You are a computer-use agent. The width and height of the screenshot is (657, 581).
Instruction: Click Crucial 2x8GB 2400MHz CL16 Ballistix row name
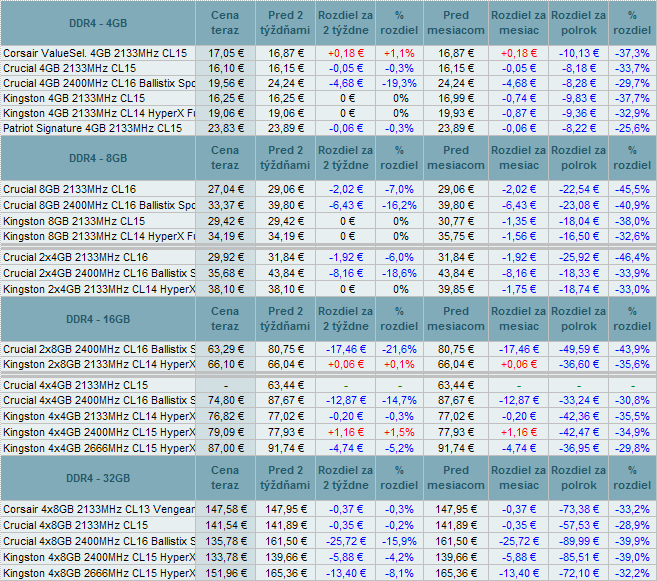tap(98, 349)
